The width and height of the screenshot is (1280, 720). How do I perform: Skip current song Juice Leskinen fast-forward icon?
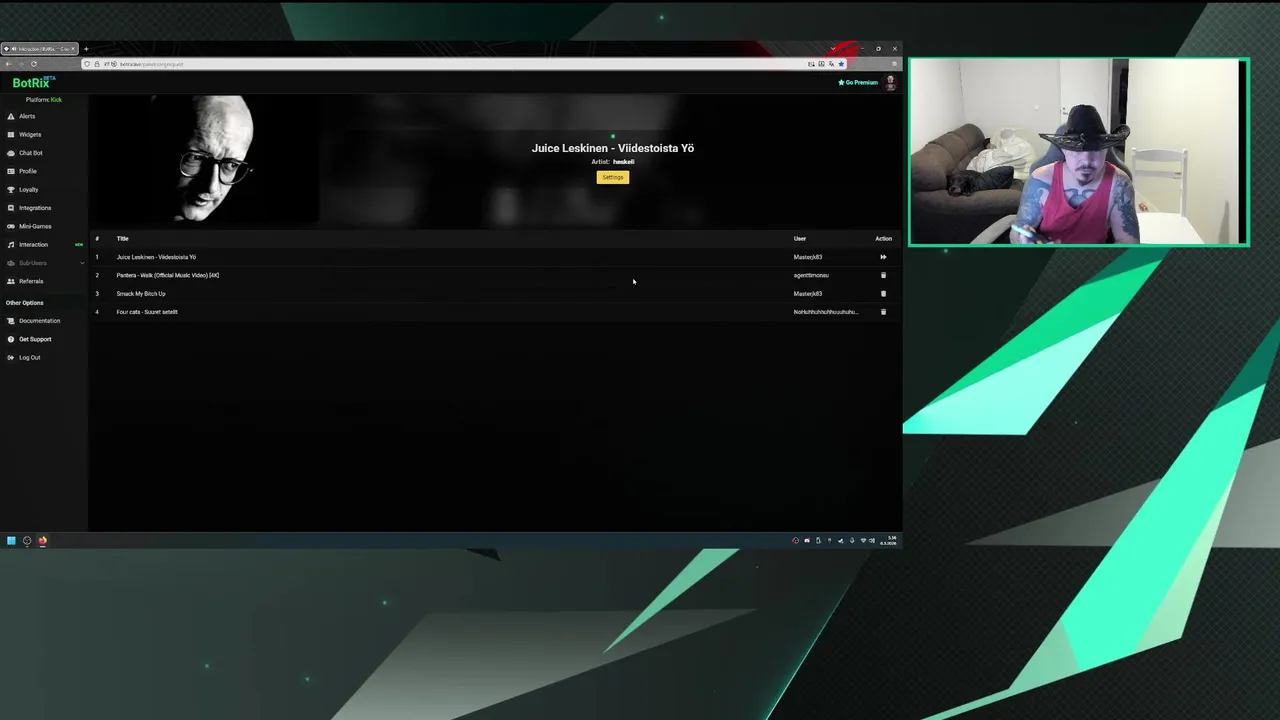(x=883, y=257)
